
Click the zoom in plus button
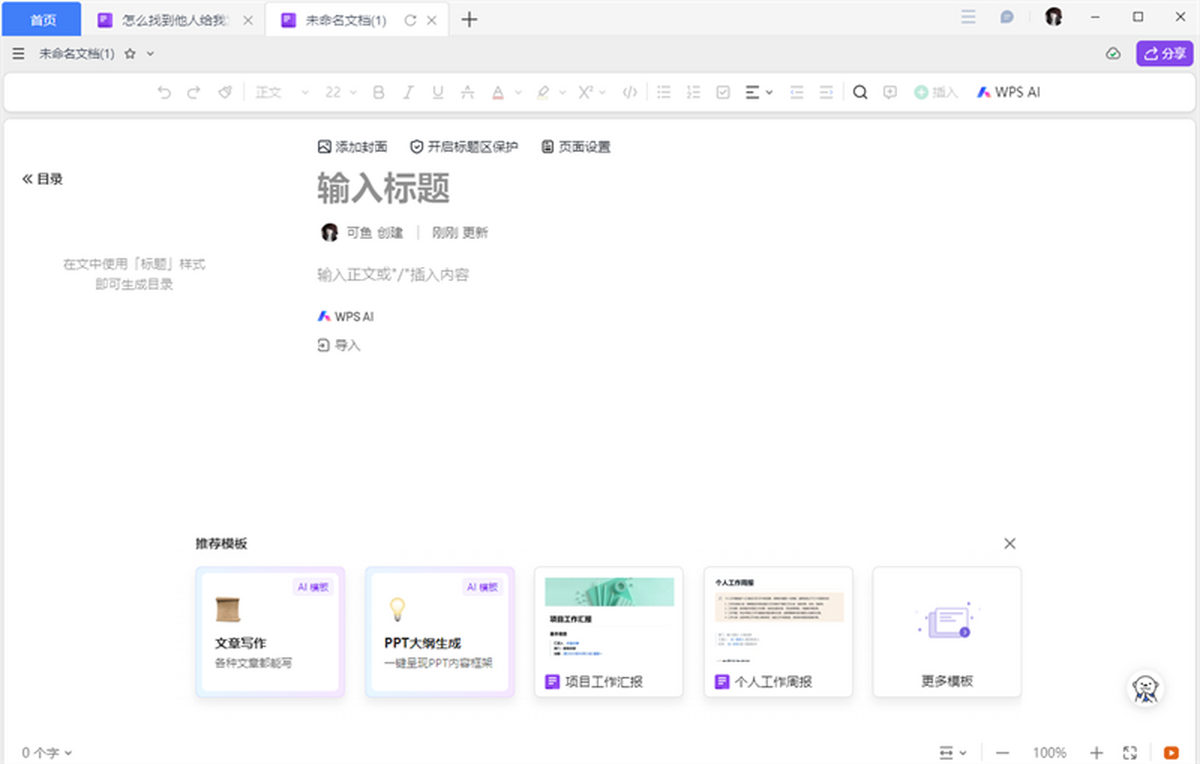(1096, 752)
